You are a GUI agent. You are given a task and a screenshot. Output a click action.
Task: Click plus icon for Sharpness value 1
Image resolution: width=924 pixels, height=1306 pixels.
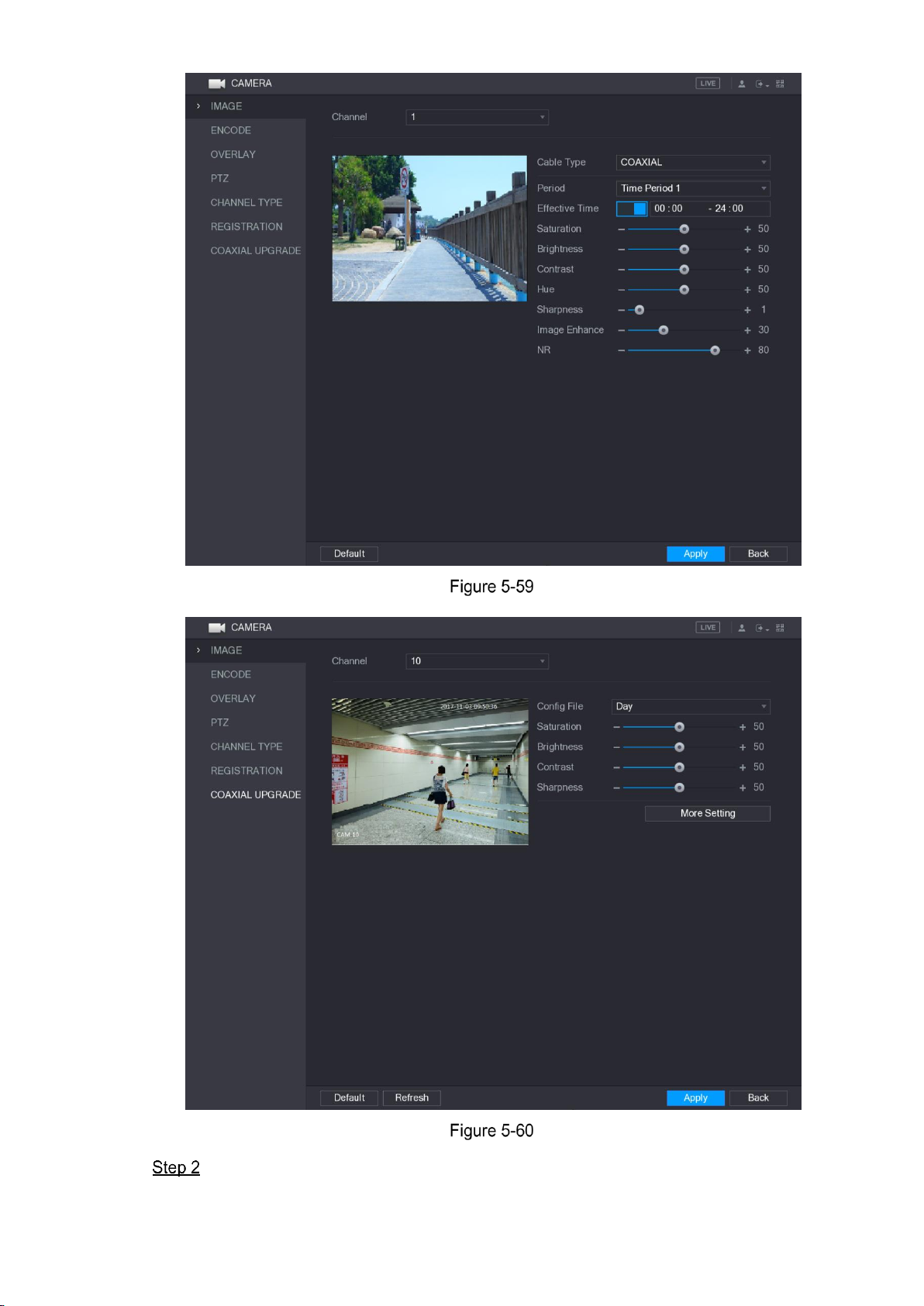coord(747,310)
